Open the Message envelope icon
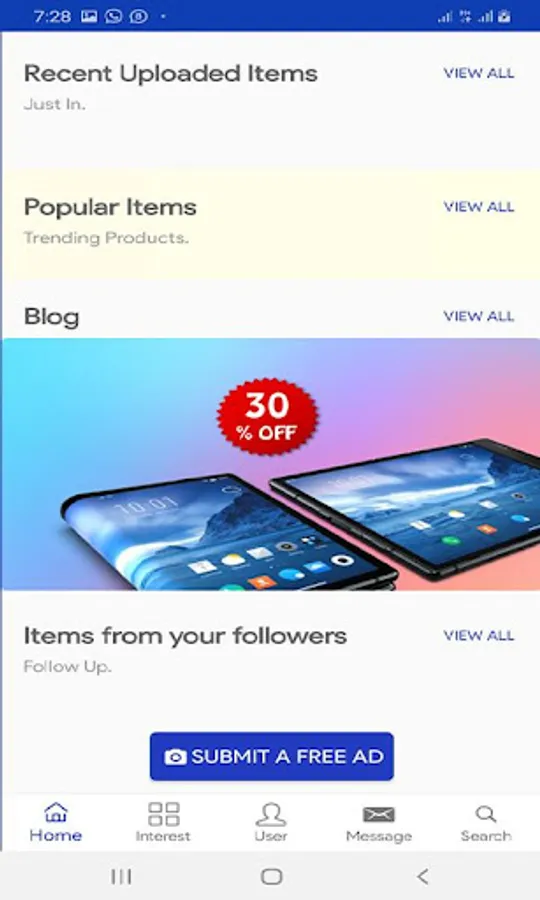 379,814
